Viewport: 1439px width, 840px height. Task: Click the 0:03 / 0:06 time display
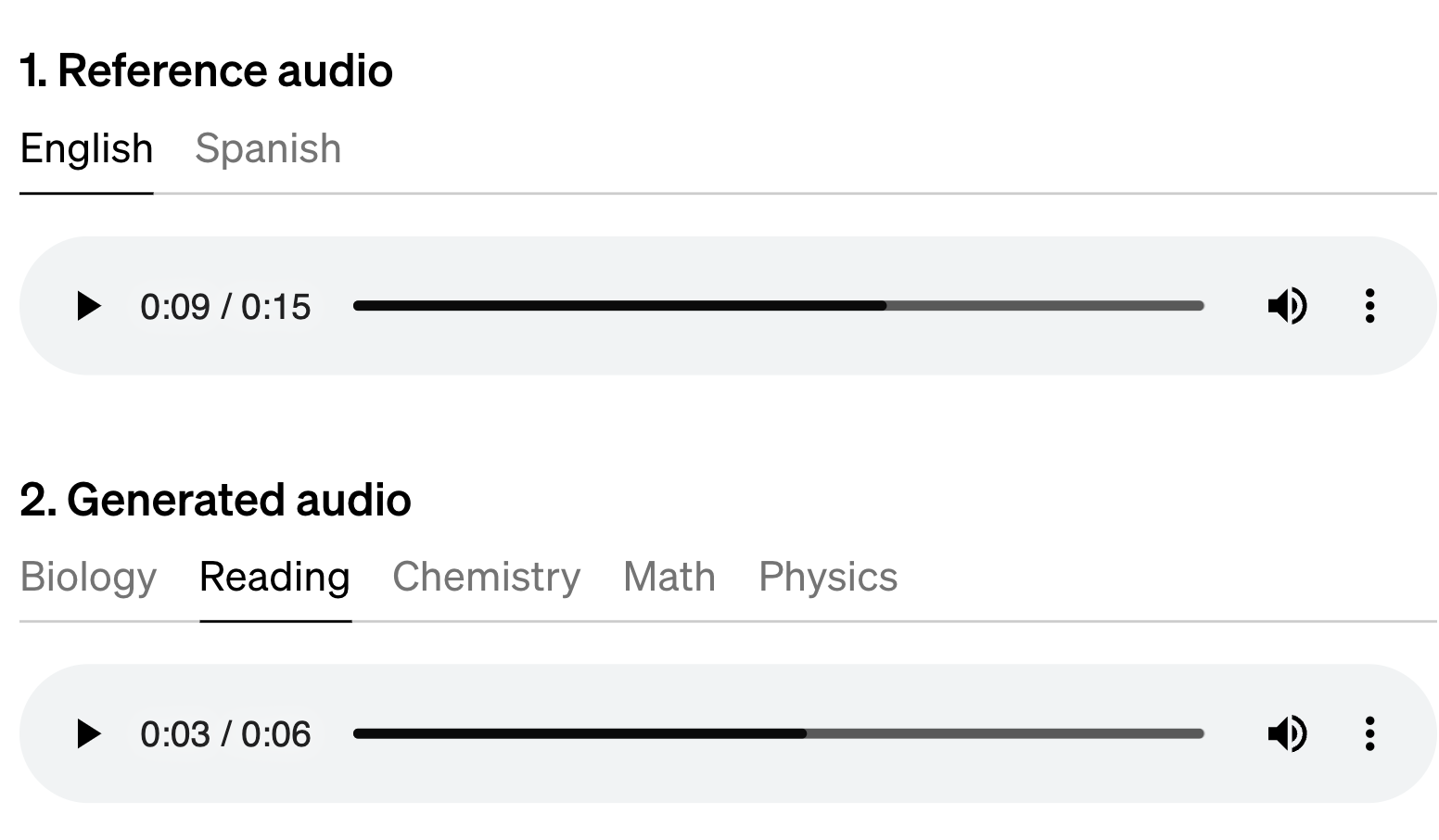[x=225, y=734]
